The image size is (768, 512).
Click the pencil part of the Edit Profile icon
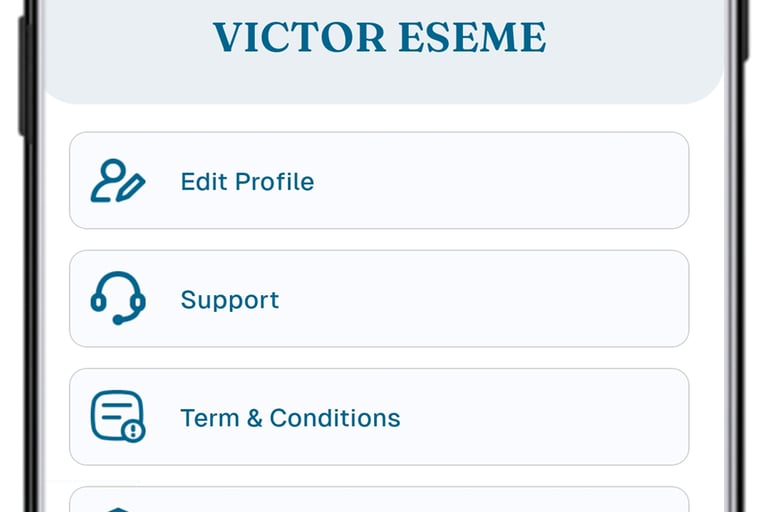pyautogui.click(x=131, y=187)
